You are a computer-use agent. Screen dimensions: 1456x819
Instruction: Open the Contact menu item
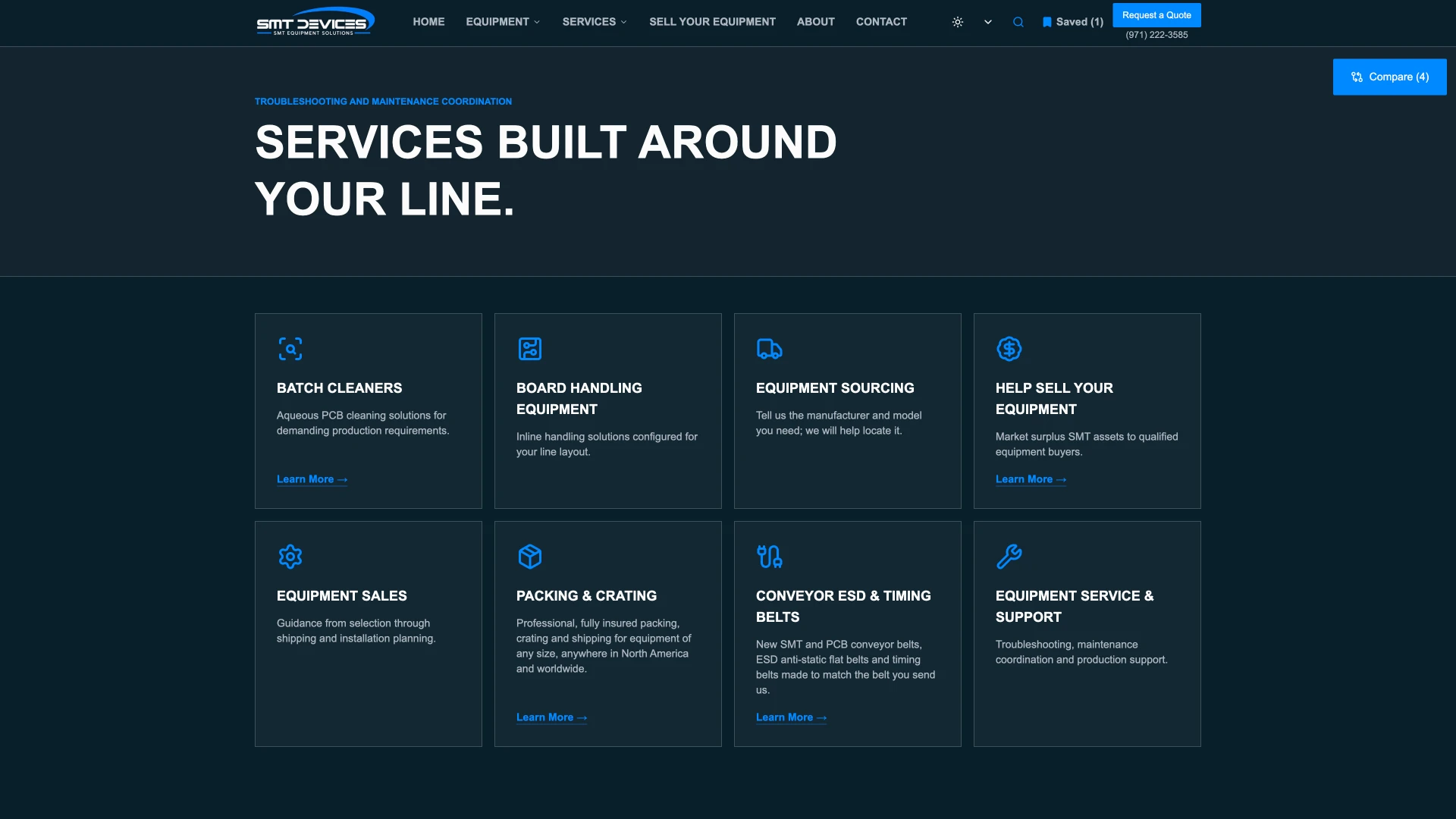tap(881, 22)
